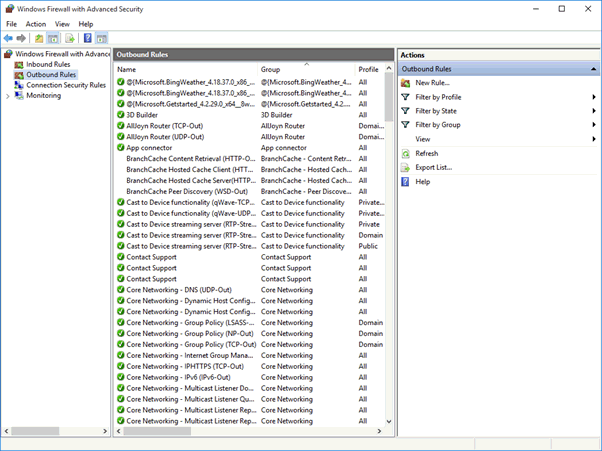Viewport: 602px width, 451px height.
Task: Open the Action menu
Action: coord(36,24)
